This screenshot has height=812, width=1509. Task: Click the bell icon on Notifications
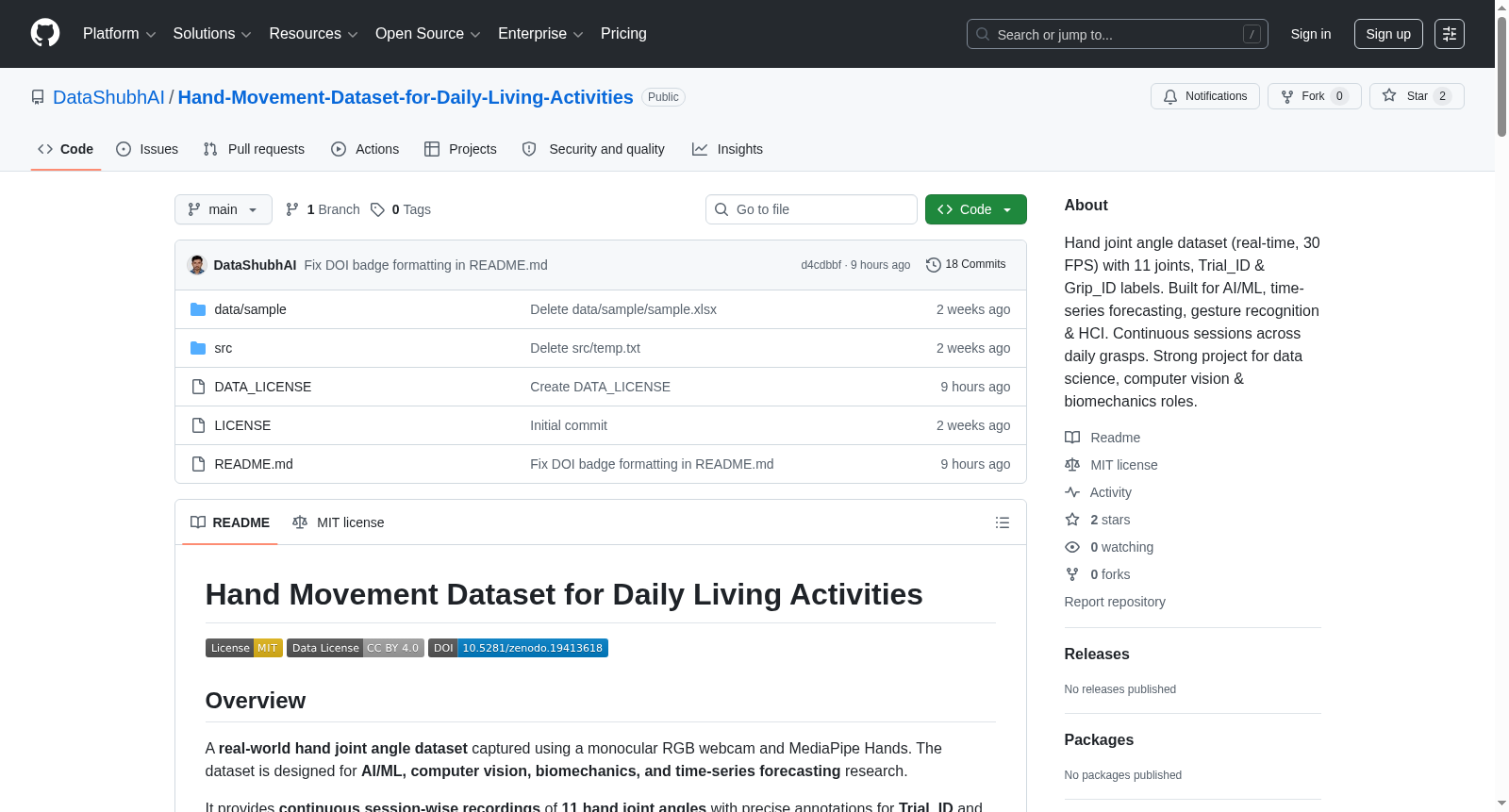click(1170, 96)
